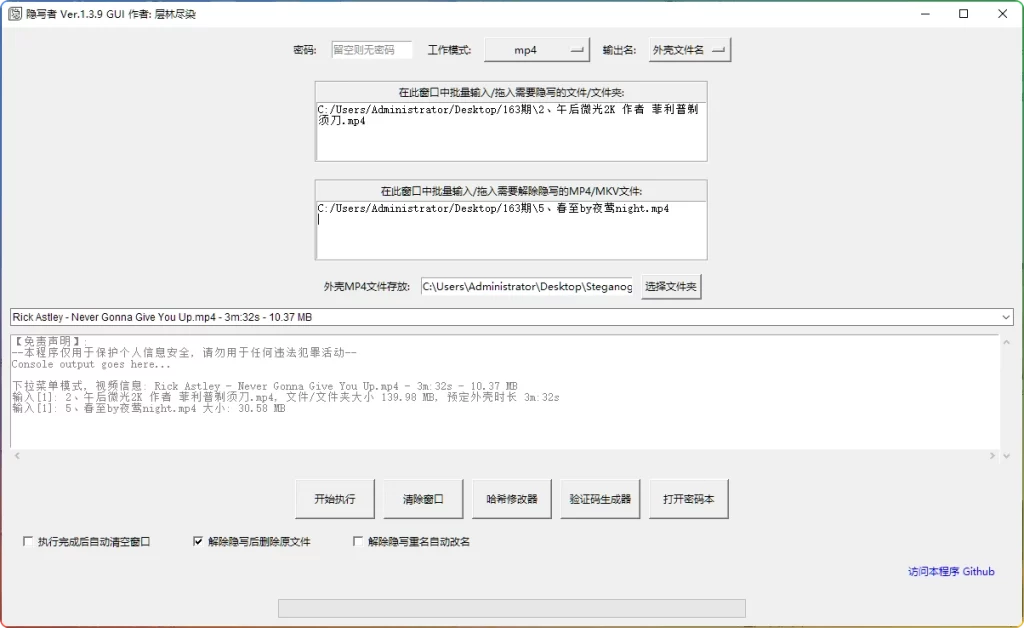Click 选择文件夹 to choose output folder
1024x628 pixels.
(669, 286)
